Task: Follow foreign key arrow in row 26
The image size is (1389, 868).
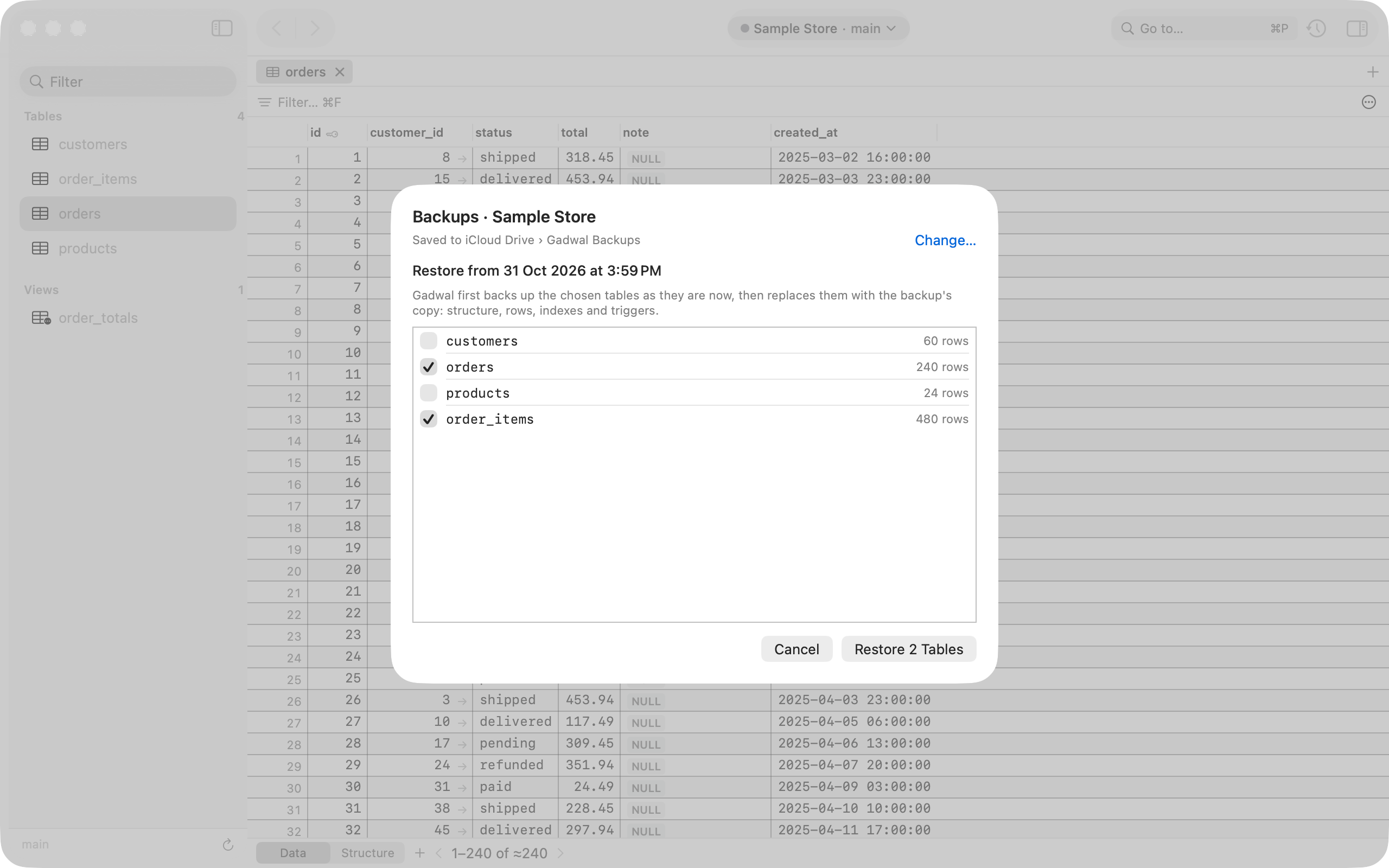Action: (x=462, y=700)
